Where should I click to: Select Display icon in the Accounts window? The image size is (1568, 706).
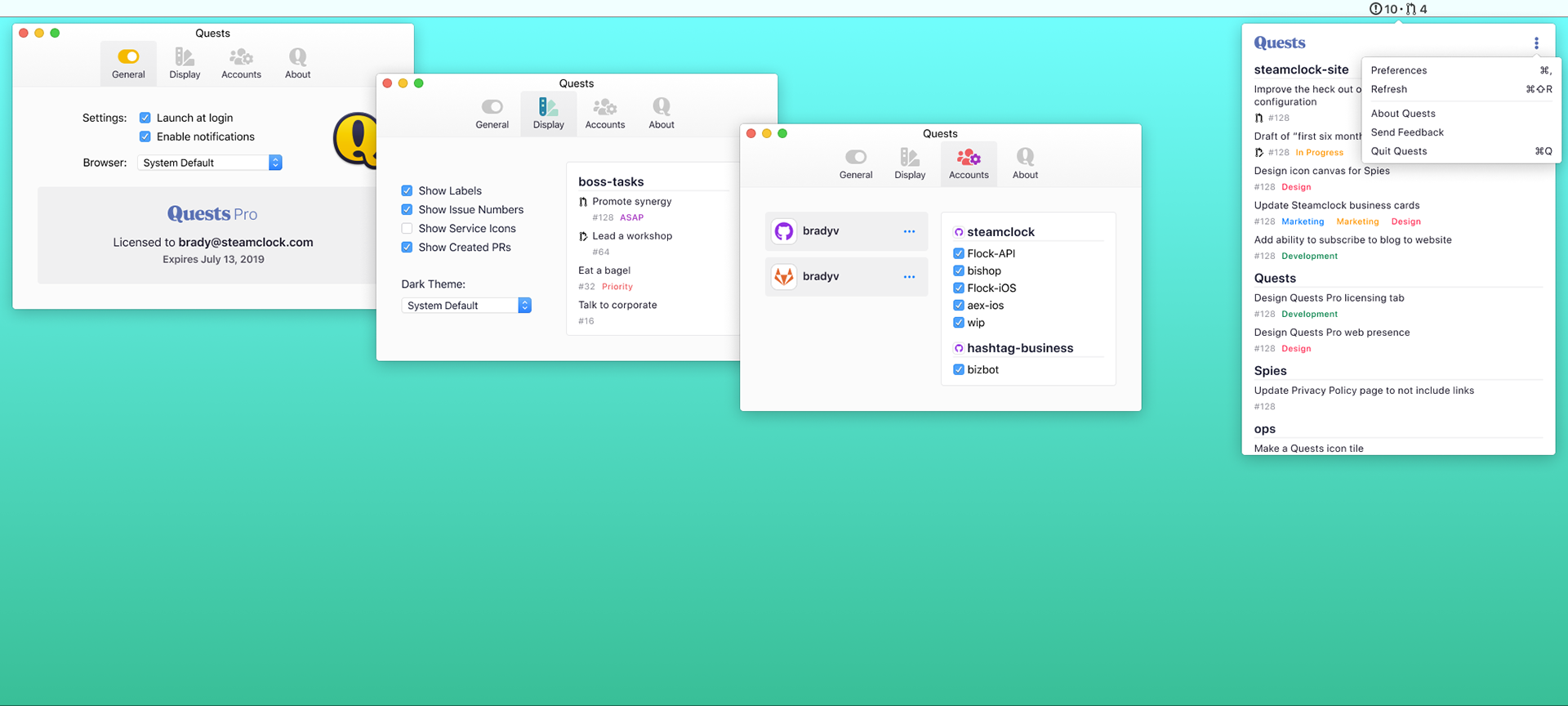(910, 156)
